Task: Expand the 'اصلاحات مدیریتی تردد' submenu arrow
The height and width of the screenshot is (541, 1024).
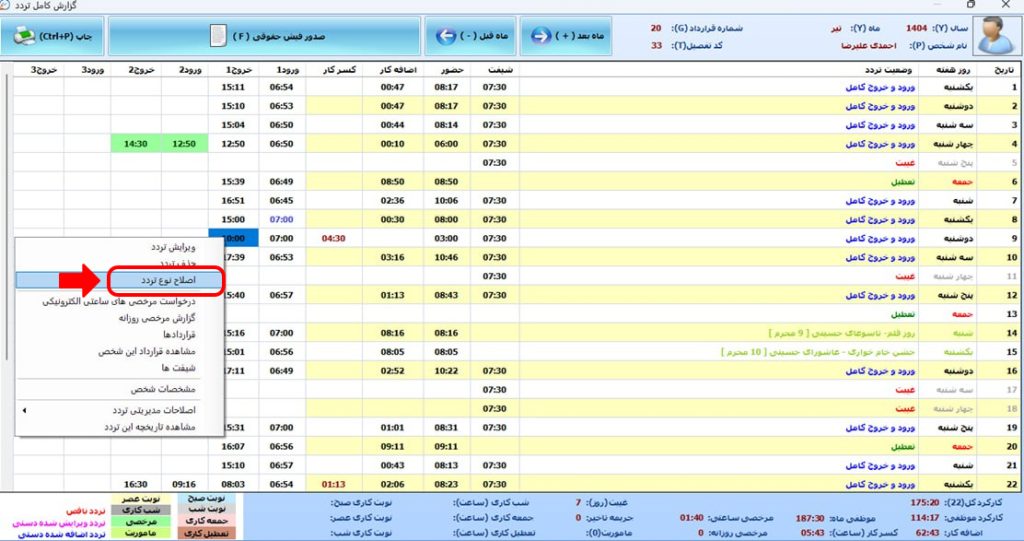Action: point(25,410)
